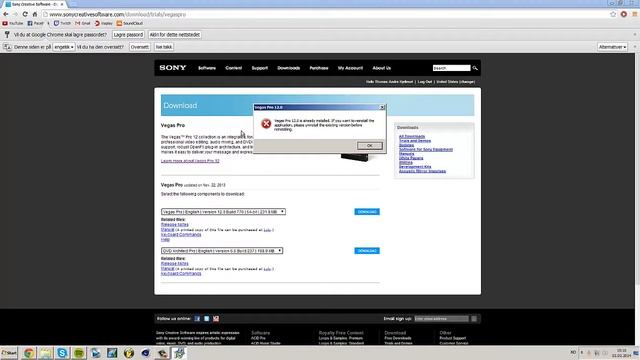Image resolution: width=640 pixels, height=360 pixels.
Task: Click the email sign up address field
Action: point(441,319)
